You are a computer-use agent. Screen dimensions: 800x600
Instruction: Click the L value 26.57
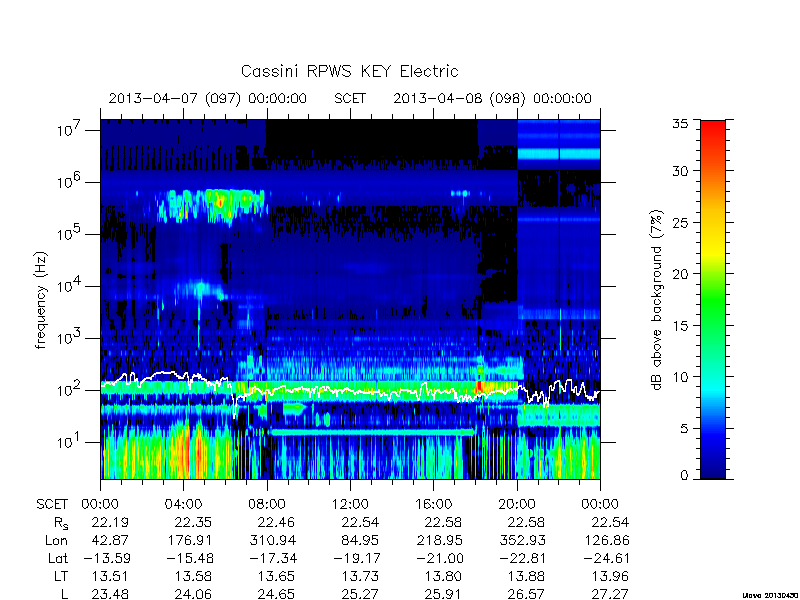(526, 594)
